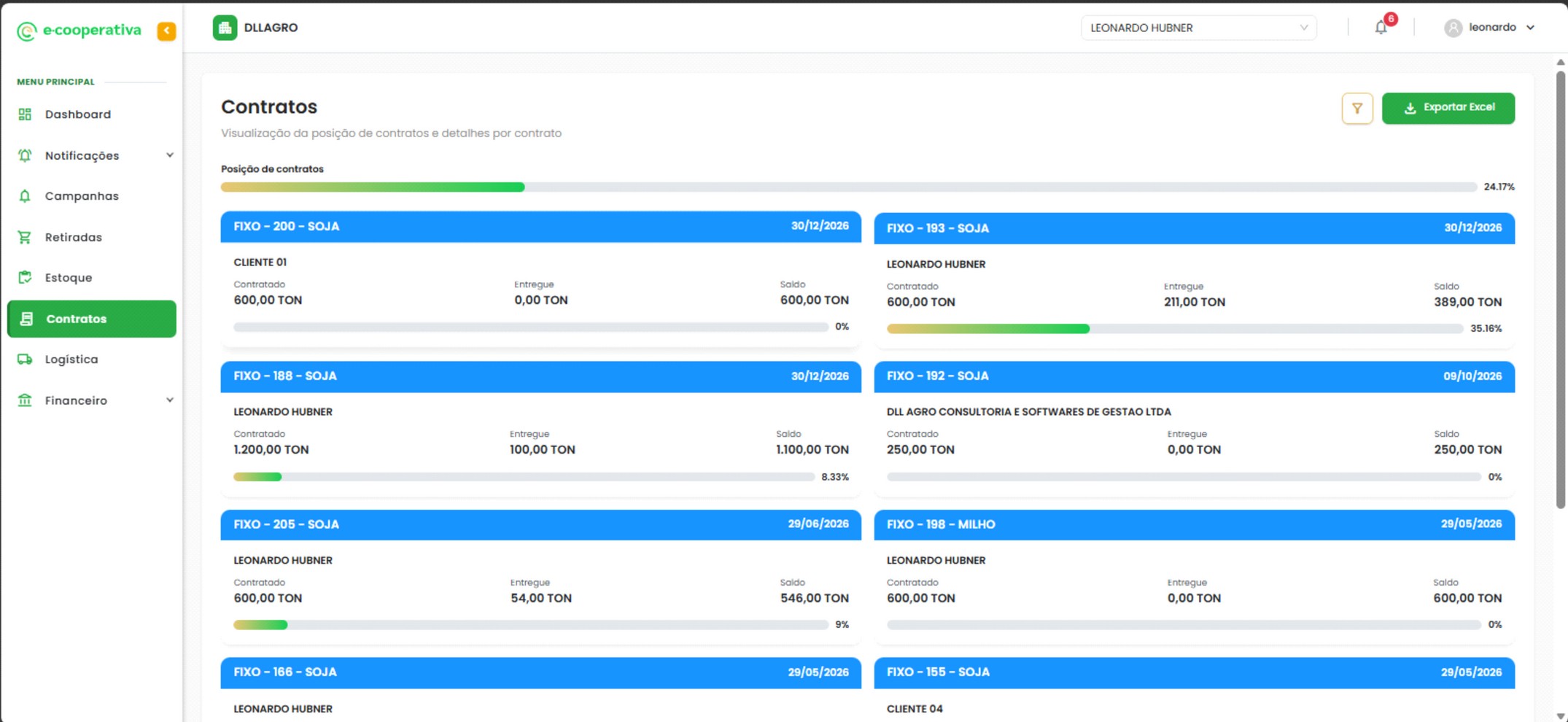This screenshot has height=722, width=1568.
Task: Click the 24.17% overall position value
Action: coord(1499,187)
